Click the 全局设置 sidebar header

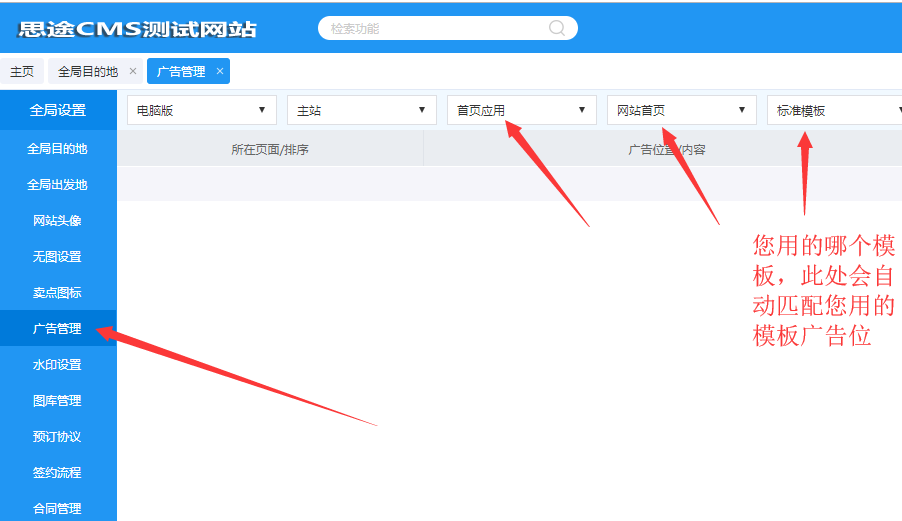(x=57, y=110)
